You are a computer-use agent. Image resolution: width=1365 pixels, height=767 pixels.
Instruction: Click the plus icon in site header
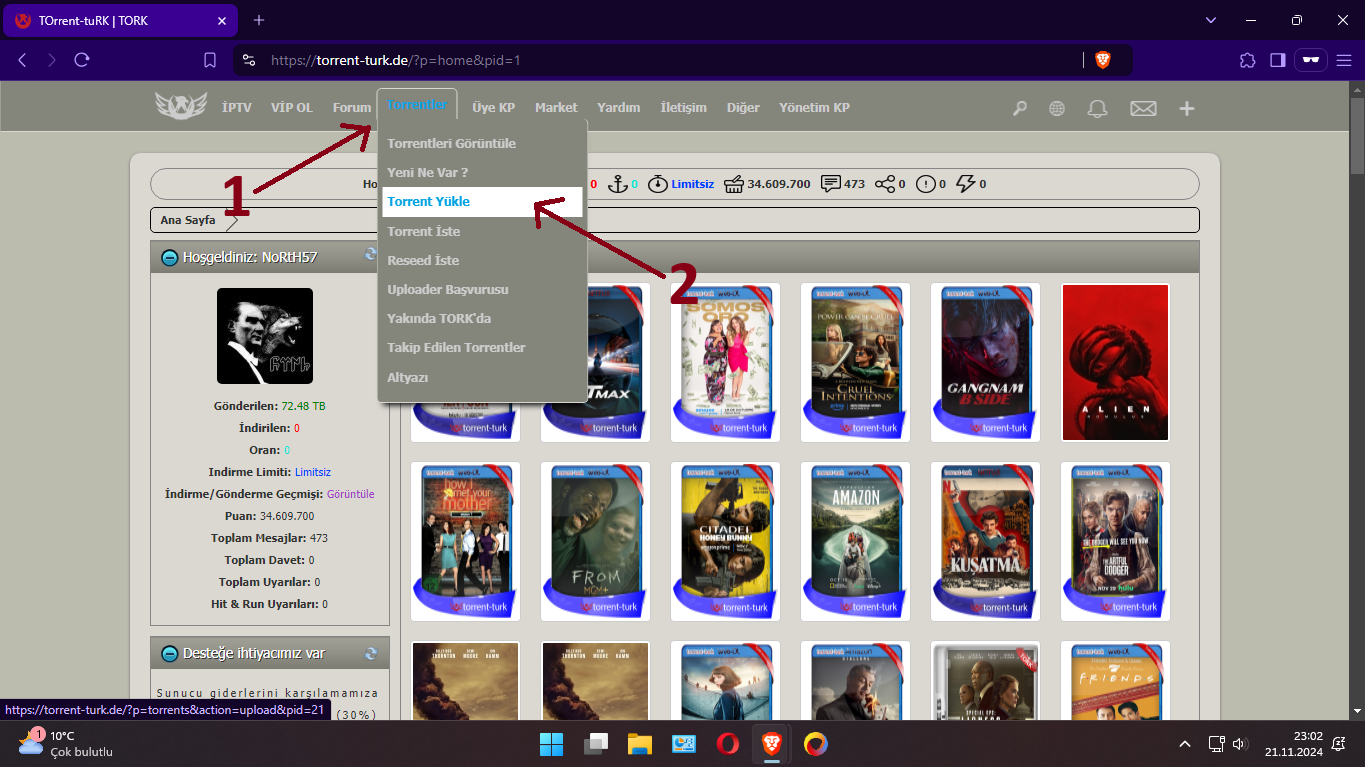pyautogui.click(x=1187, y=108)
